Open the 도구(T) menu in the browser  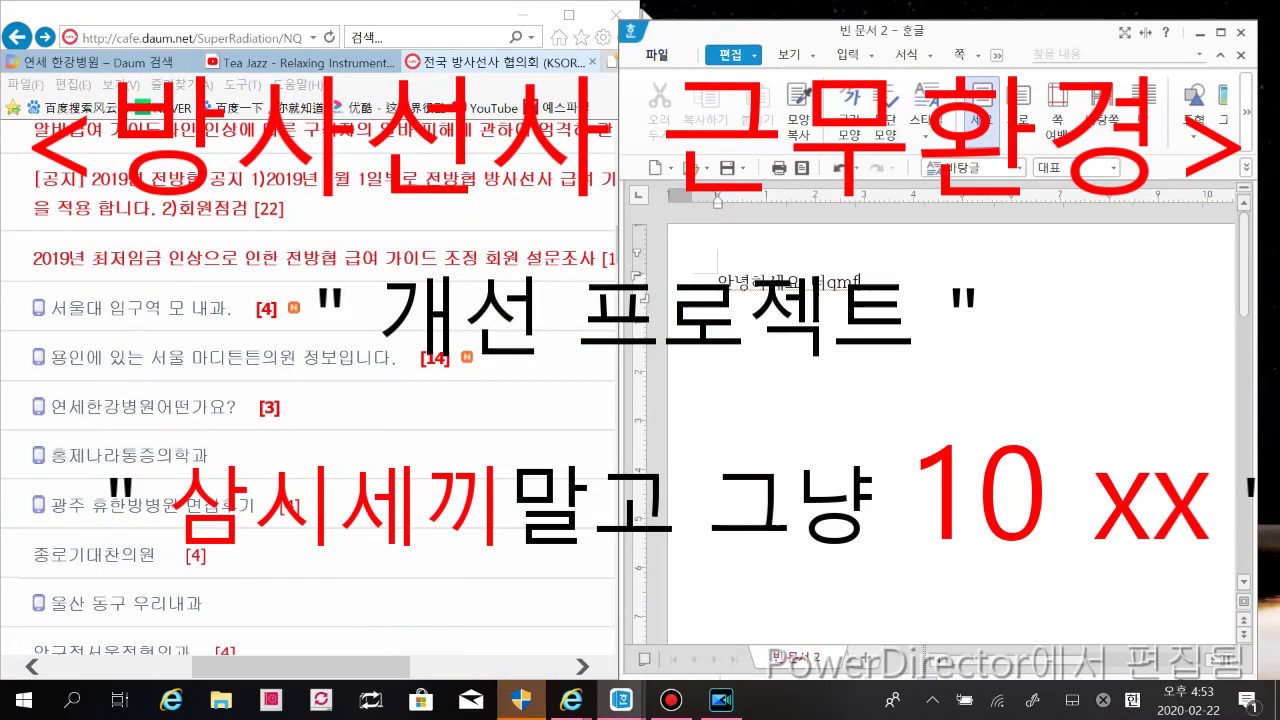tap(242, 85)
